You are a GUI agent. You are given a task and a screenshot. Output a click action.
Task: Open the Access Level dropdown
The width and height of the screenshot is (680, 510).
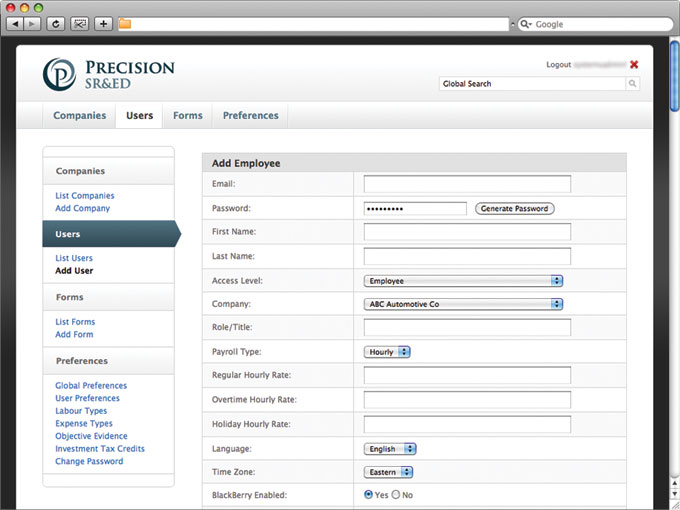(463, 281)
